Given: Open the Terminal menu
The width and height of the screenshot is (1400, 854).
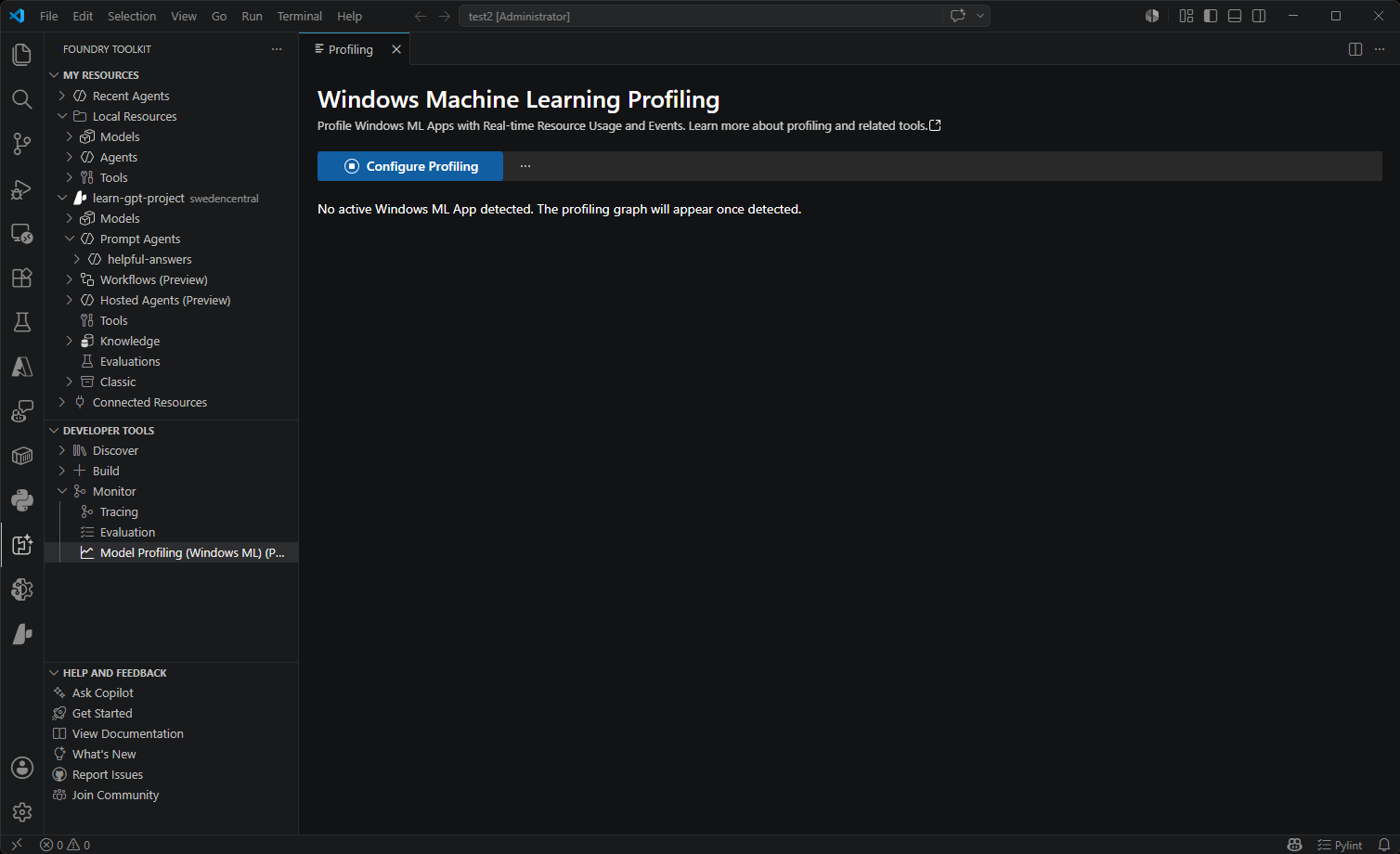Looking at the screenshot, I should click(x=300, y=16).
